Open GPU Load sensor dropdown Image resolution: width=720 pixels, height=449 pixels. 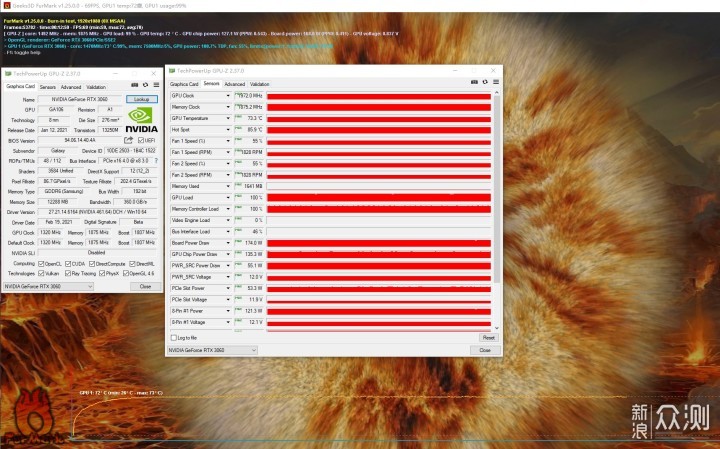pyautogui.click(x=228, y=197)
